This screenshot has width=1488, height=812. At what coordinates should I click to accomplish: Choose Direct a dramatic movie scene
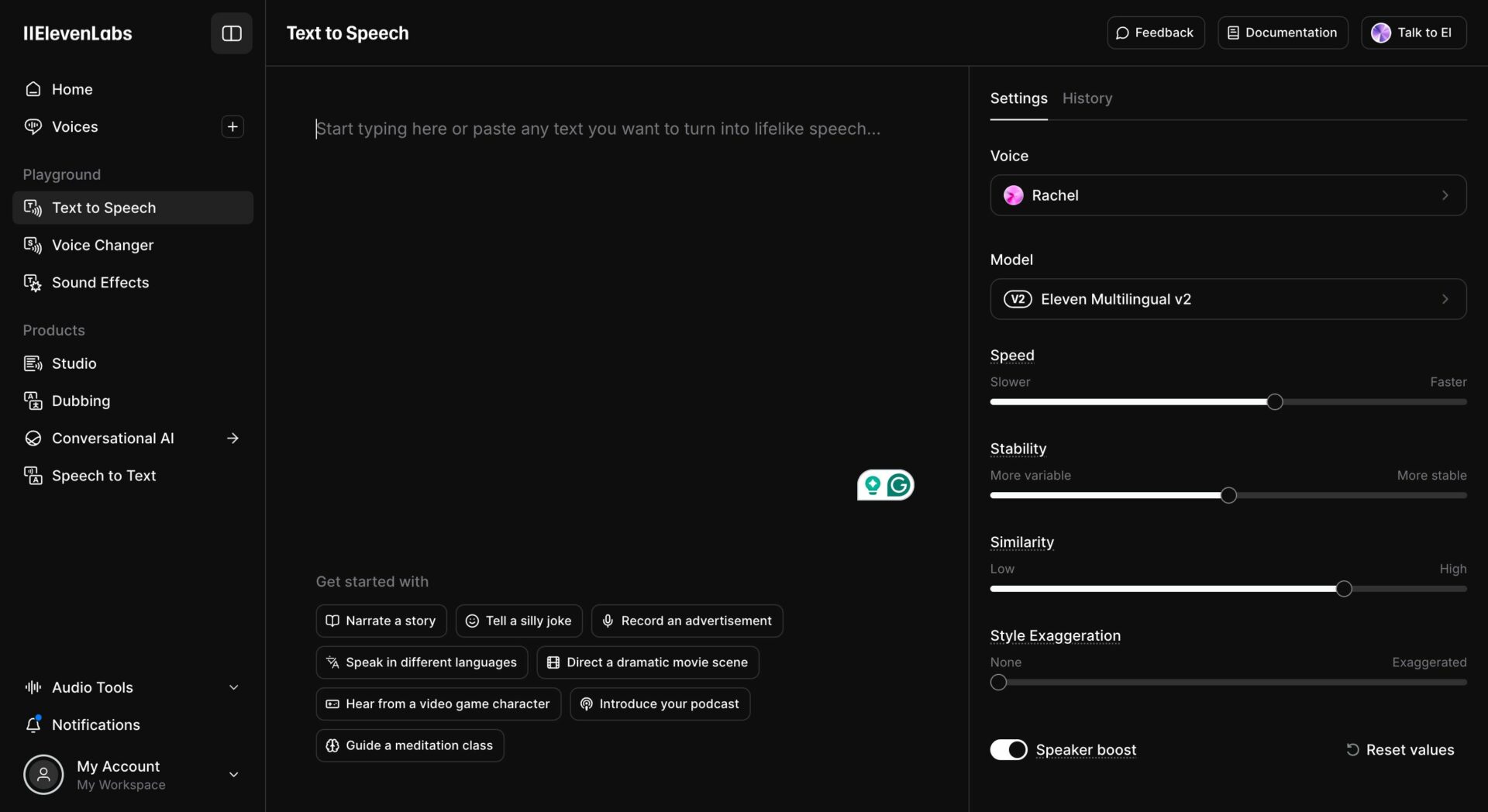pyautogui.click(x=648, y=662)
